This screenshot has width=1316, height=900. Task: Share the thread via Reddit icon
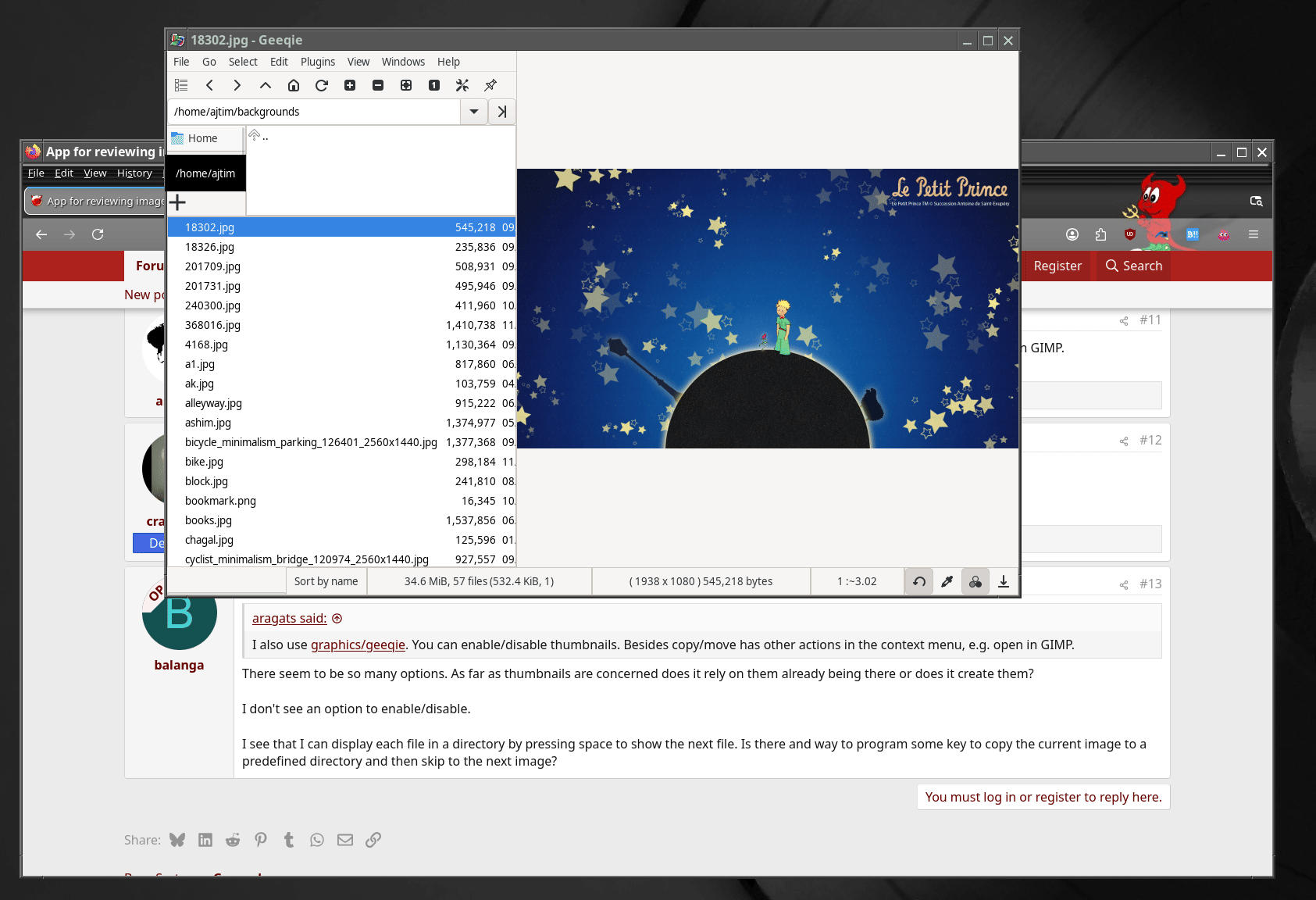(x=233, y=840)
